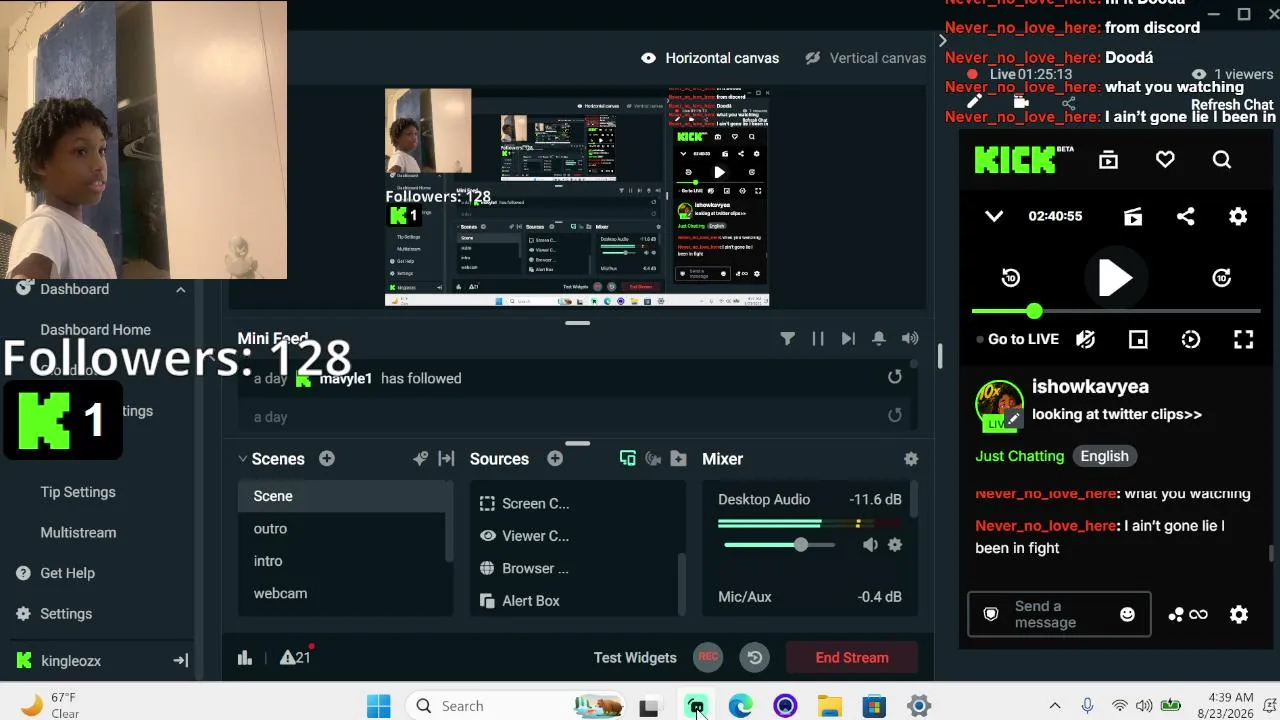1280x720 pixels.
Task: Click the Mini Feed notification bell icon
Action: point(879,339)
